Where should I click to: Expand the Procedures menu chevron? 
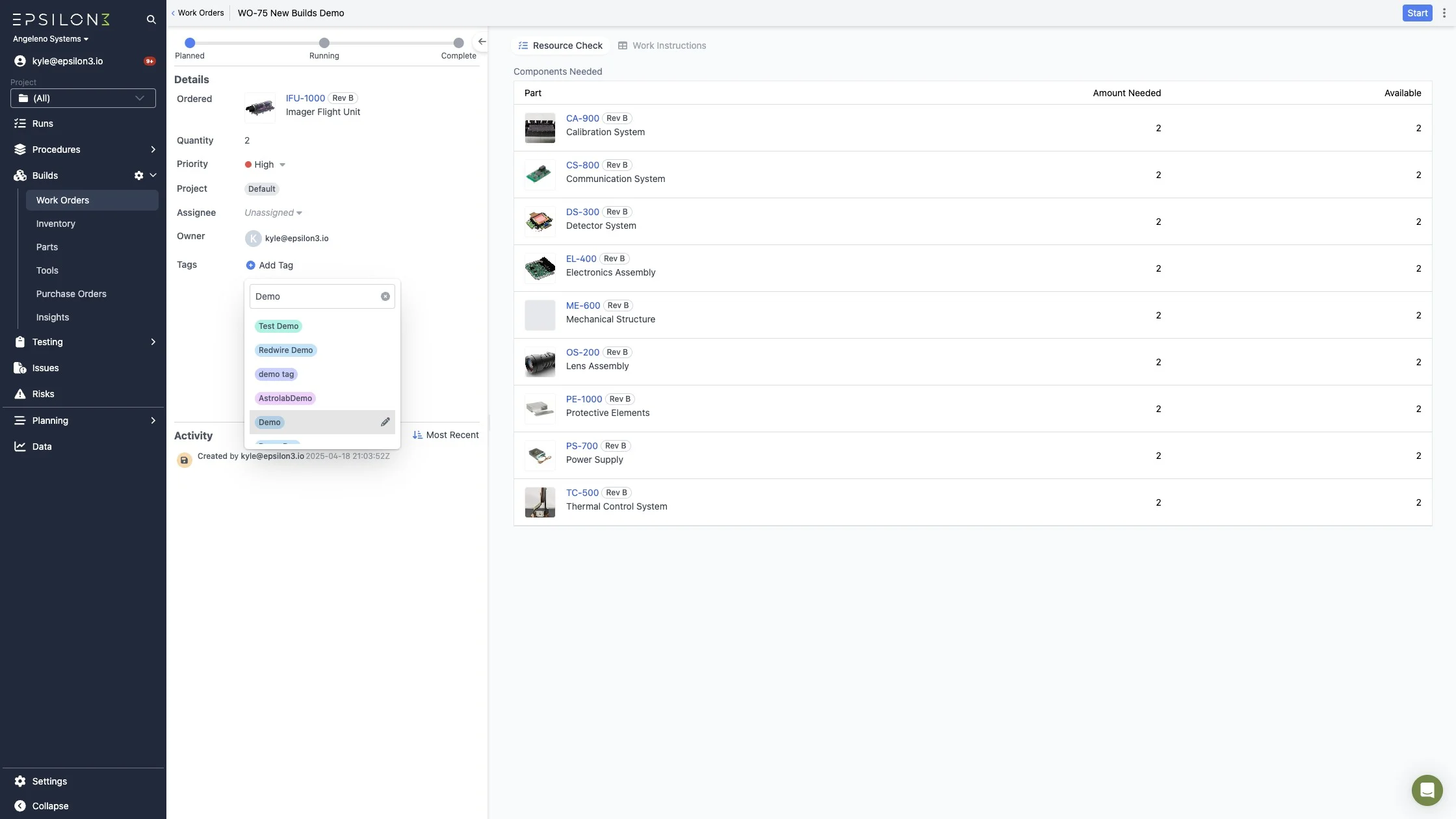[x=153, y=149]
